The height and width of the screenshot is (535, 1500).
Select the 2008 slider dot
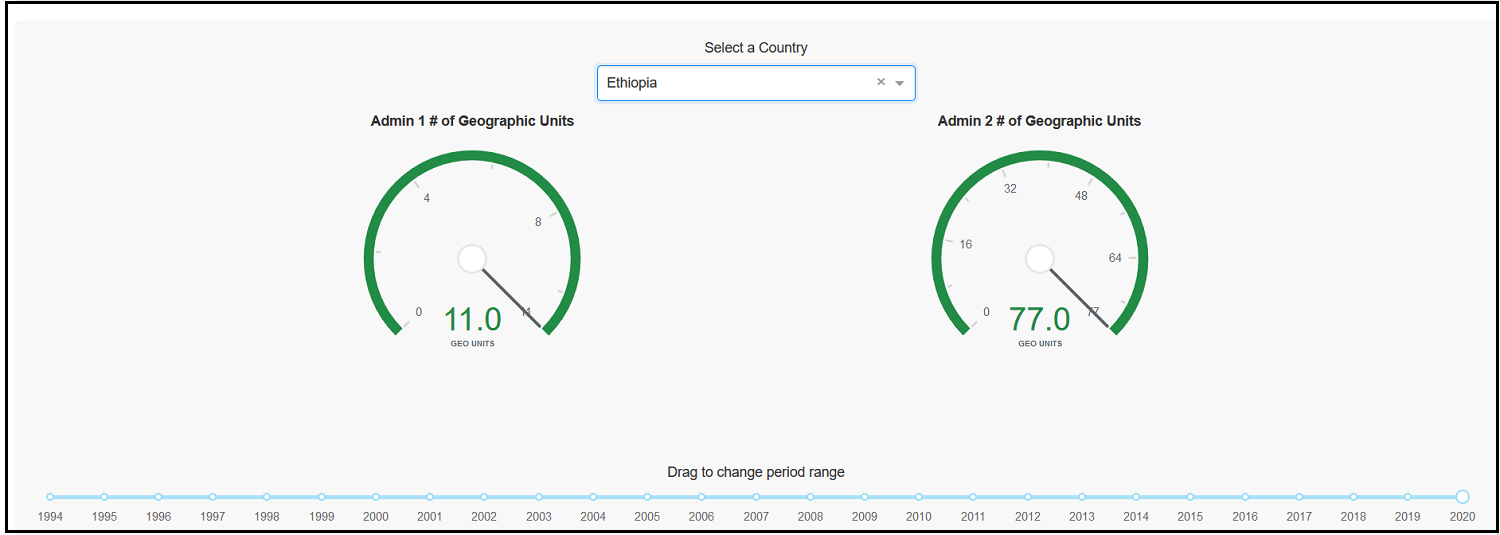pyautogui.click(x=810, y=497)
